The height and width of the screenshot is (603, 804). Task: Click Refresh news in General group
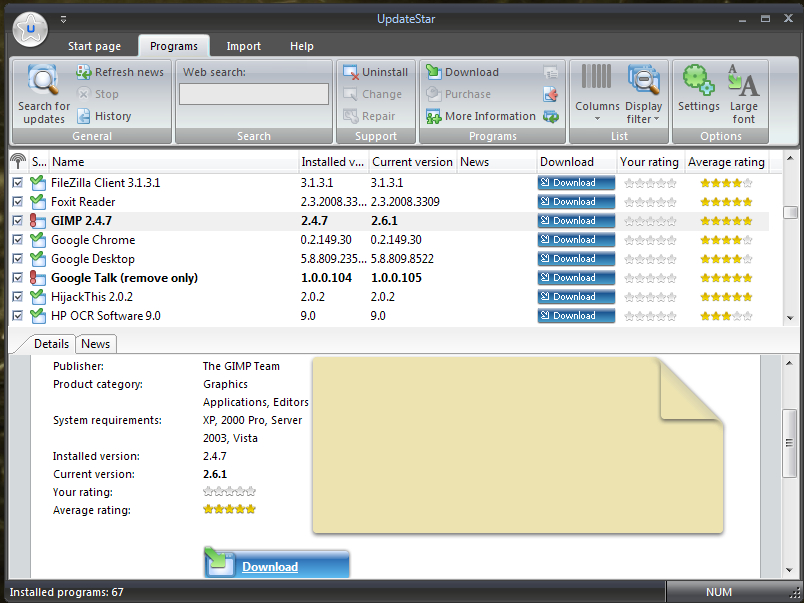120,72
